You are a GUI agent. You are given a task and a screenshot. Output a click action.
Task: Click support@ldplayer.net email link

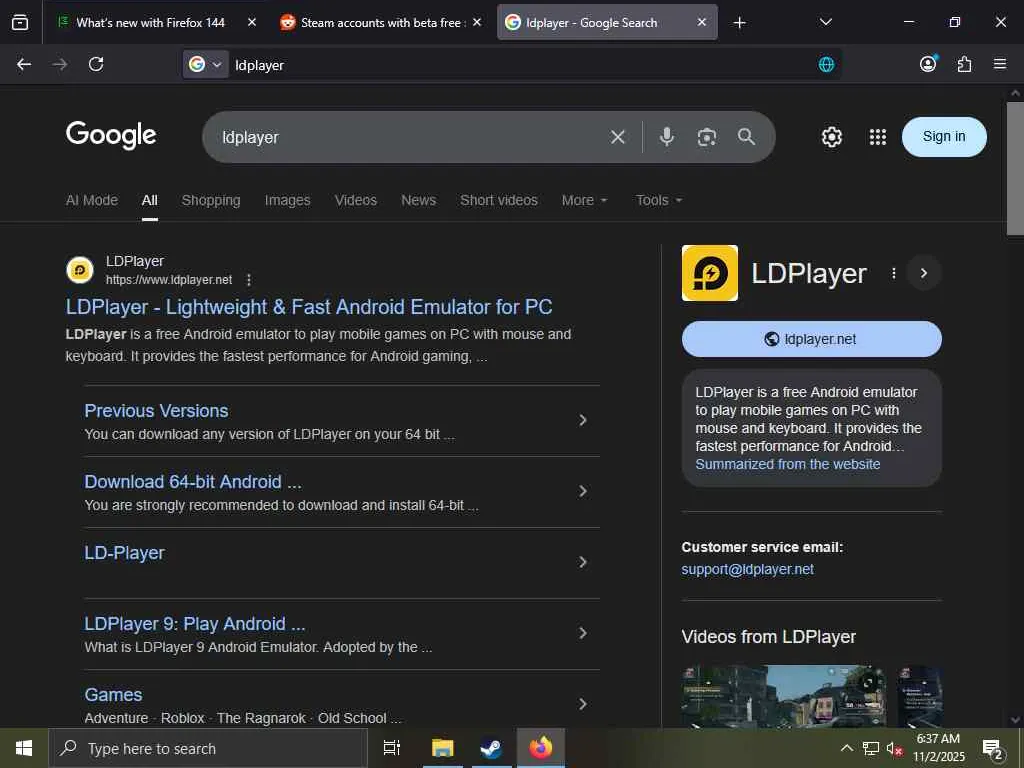748,569
